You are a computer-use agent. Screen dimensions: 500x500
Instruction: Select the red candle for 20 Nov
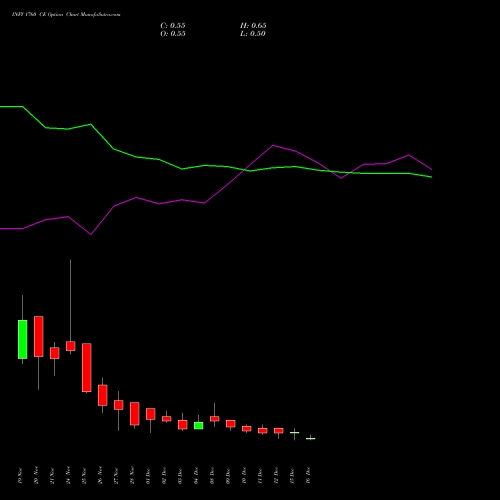pos(39,336)
